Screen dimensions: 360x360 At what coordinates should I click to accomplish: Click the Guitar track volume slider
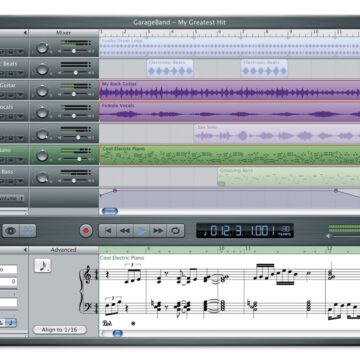[75, 94]
